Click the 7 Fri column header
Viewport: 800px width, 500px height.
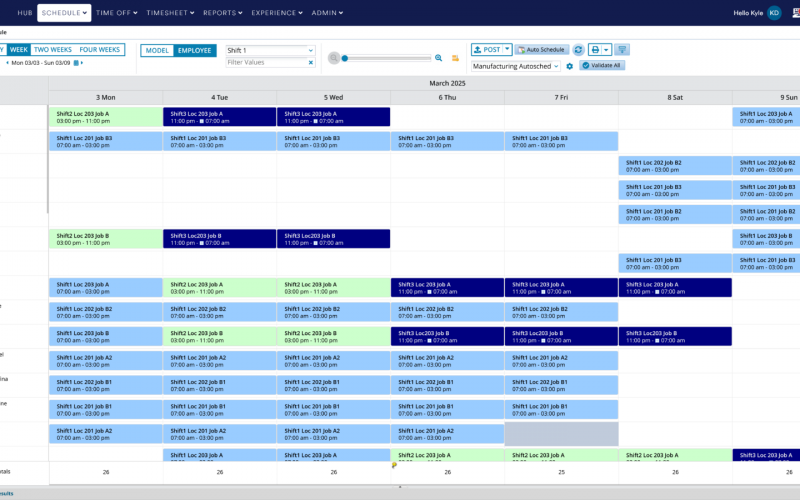[x=561, y=97]
